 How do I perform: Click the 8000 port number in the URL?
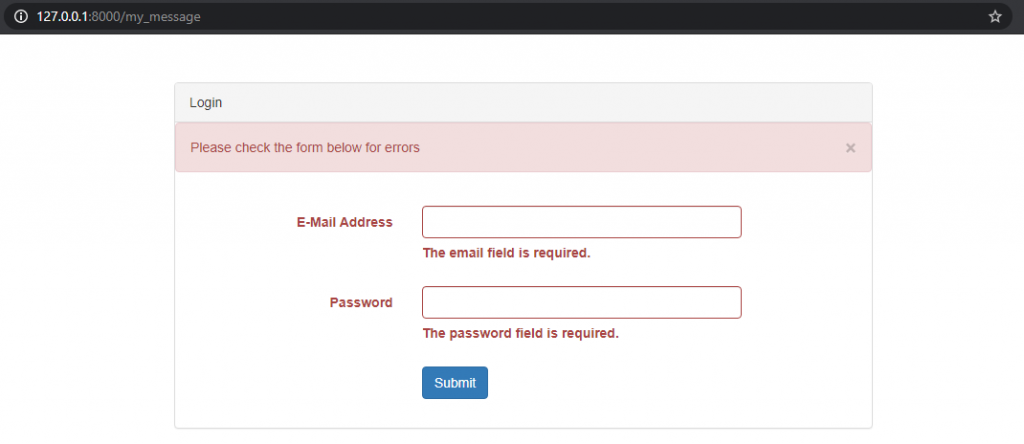[105, 17]
